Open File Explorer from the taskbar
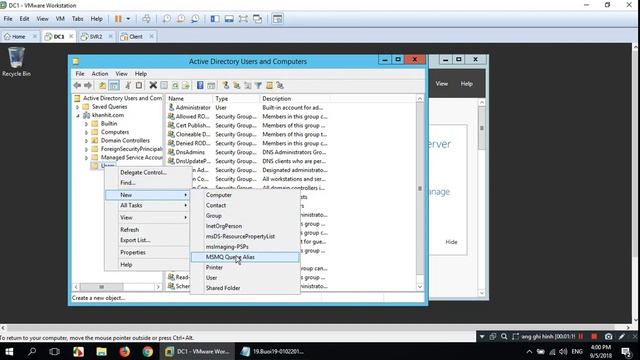The width and height of the screenshot is (640, 360). pos(101,351)
